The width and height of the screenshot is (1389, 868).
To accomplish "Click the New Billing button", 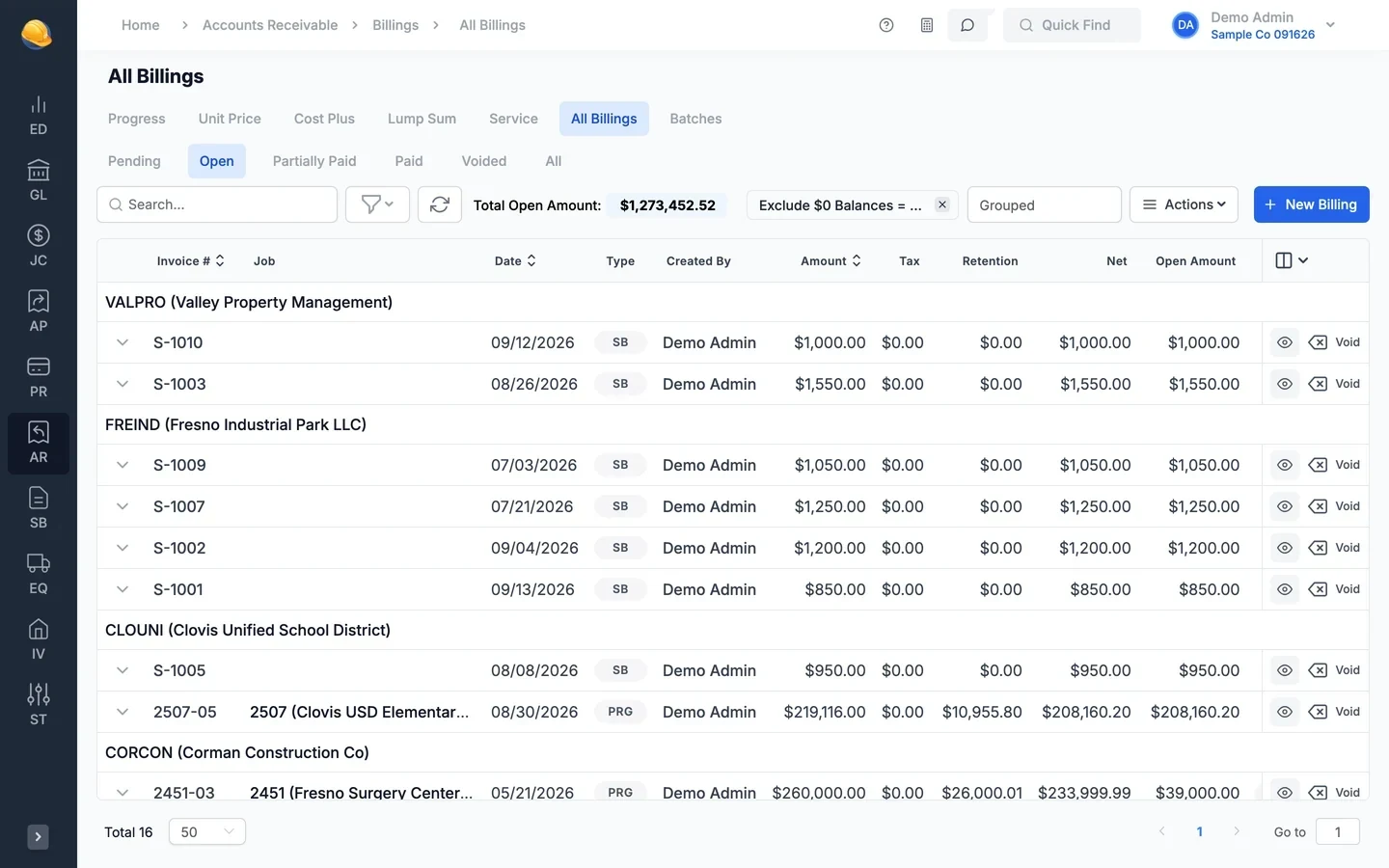I will 1312,204.
